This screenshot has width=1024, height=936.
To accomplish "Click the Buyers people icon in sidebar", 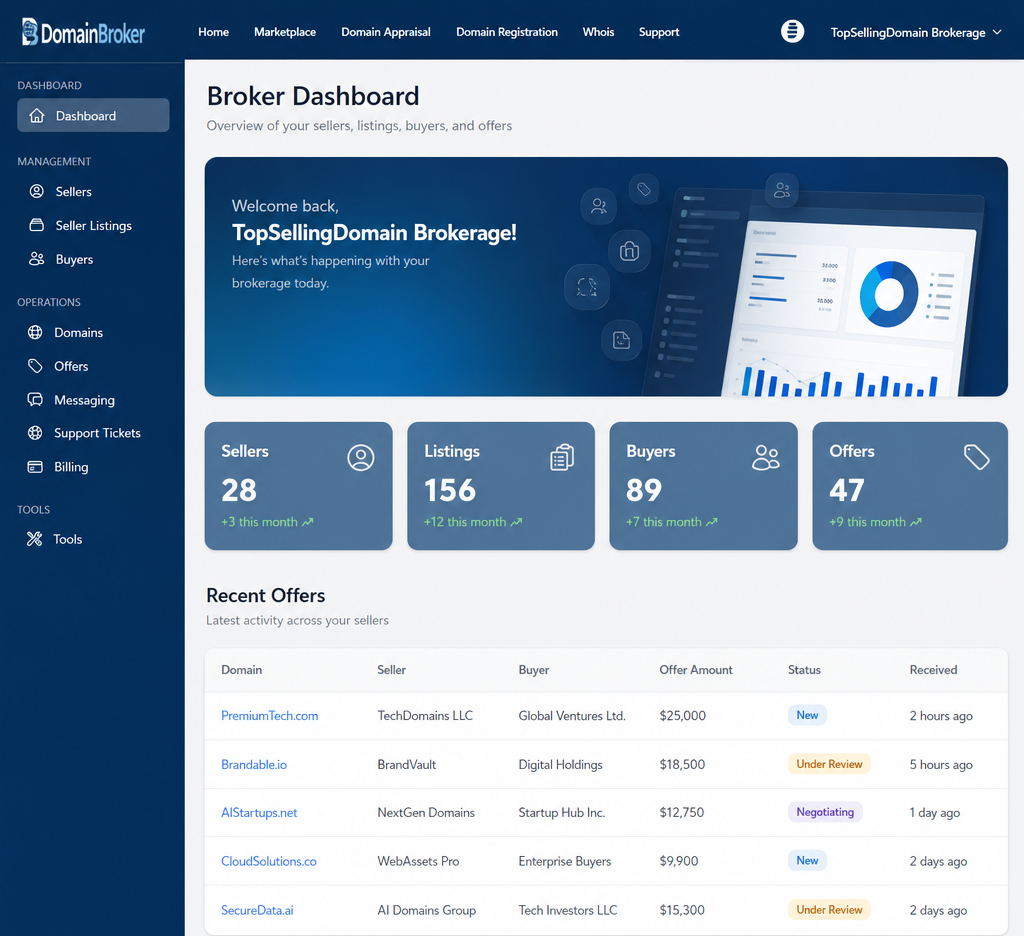I will [x=37, y=259].
